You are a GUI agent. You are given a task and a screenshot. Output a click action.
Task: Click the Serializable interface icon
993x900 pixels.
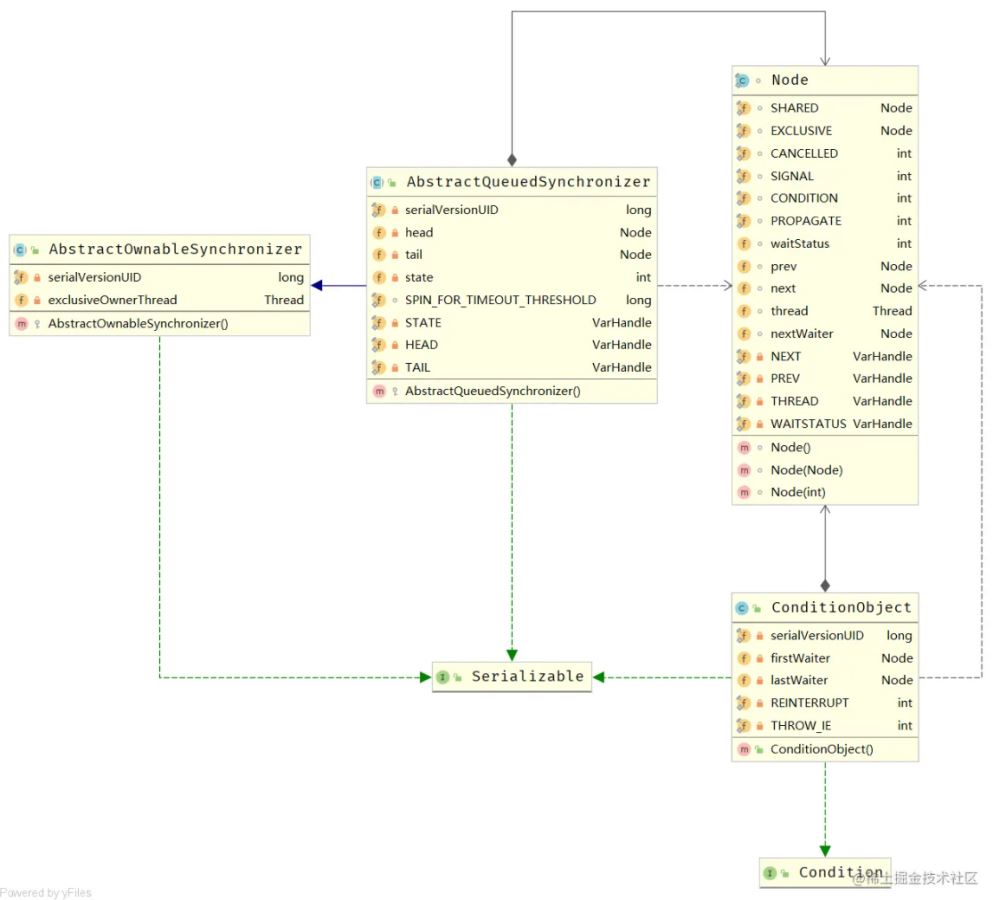(x=443, y=677)
